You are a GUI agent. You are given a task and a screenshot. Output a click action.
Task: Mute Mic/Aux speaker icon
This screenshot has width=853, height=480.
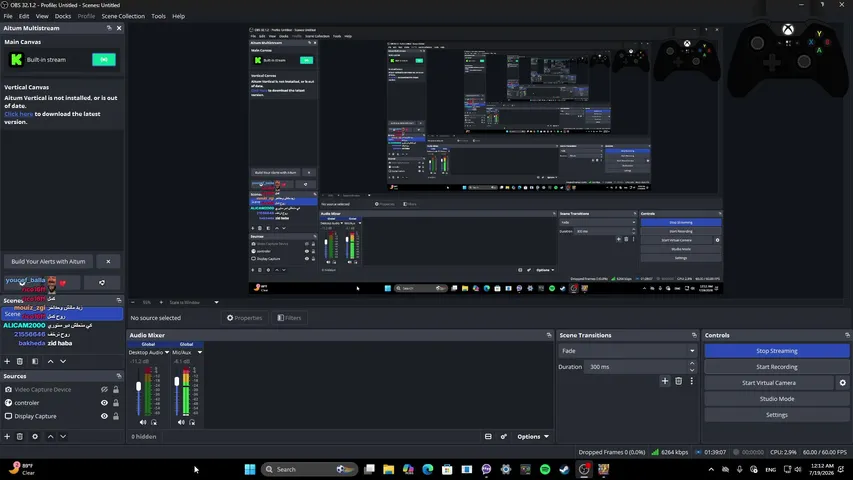pos(181,422)
